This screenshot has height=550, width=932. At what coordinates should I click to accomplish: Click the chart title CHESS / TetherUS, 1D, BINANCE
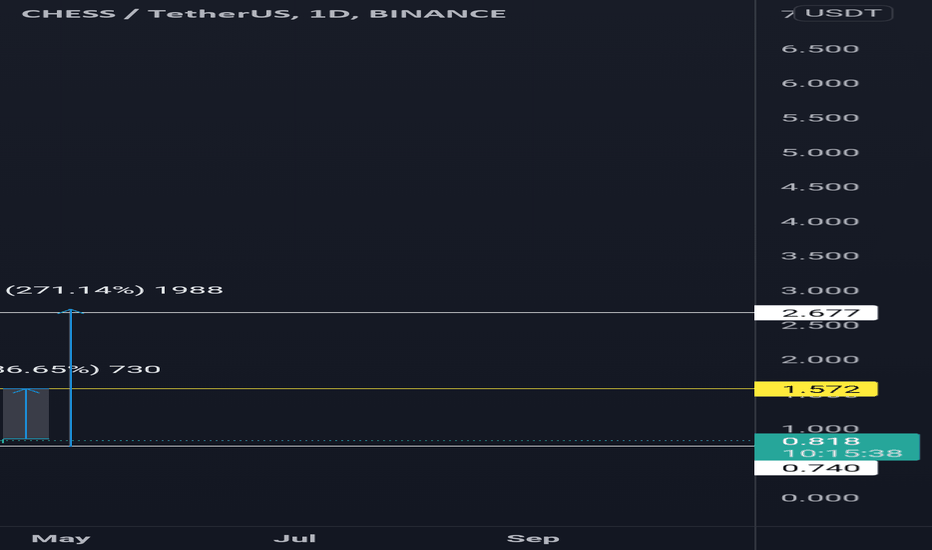[x=264, y=14]
